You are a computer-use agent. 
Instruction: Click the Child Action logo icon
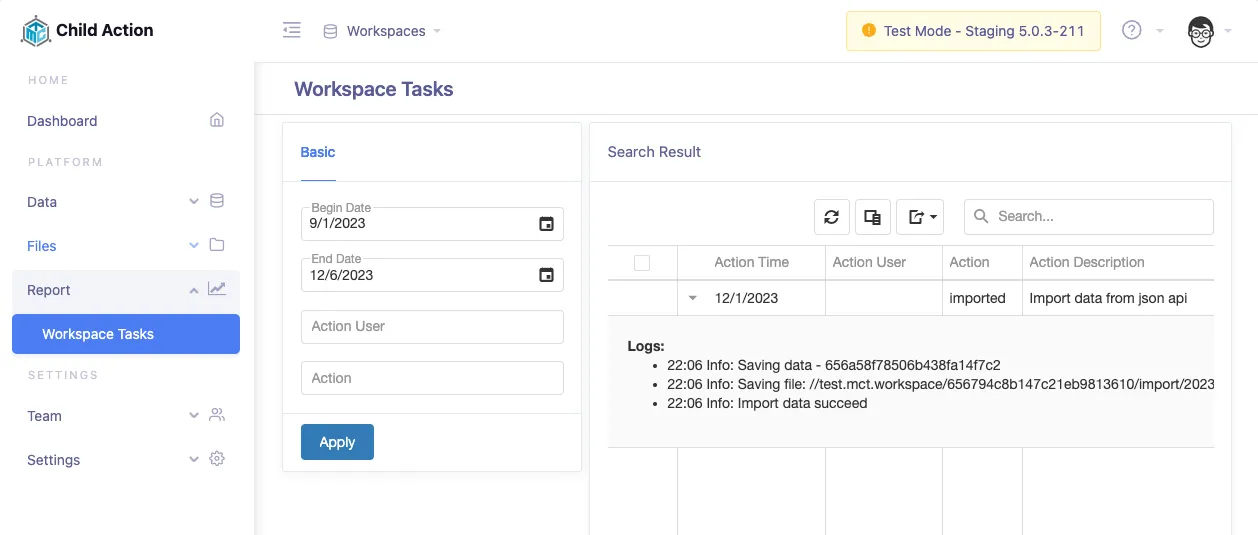[35, 31]
